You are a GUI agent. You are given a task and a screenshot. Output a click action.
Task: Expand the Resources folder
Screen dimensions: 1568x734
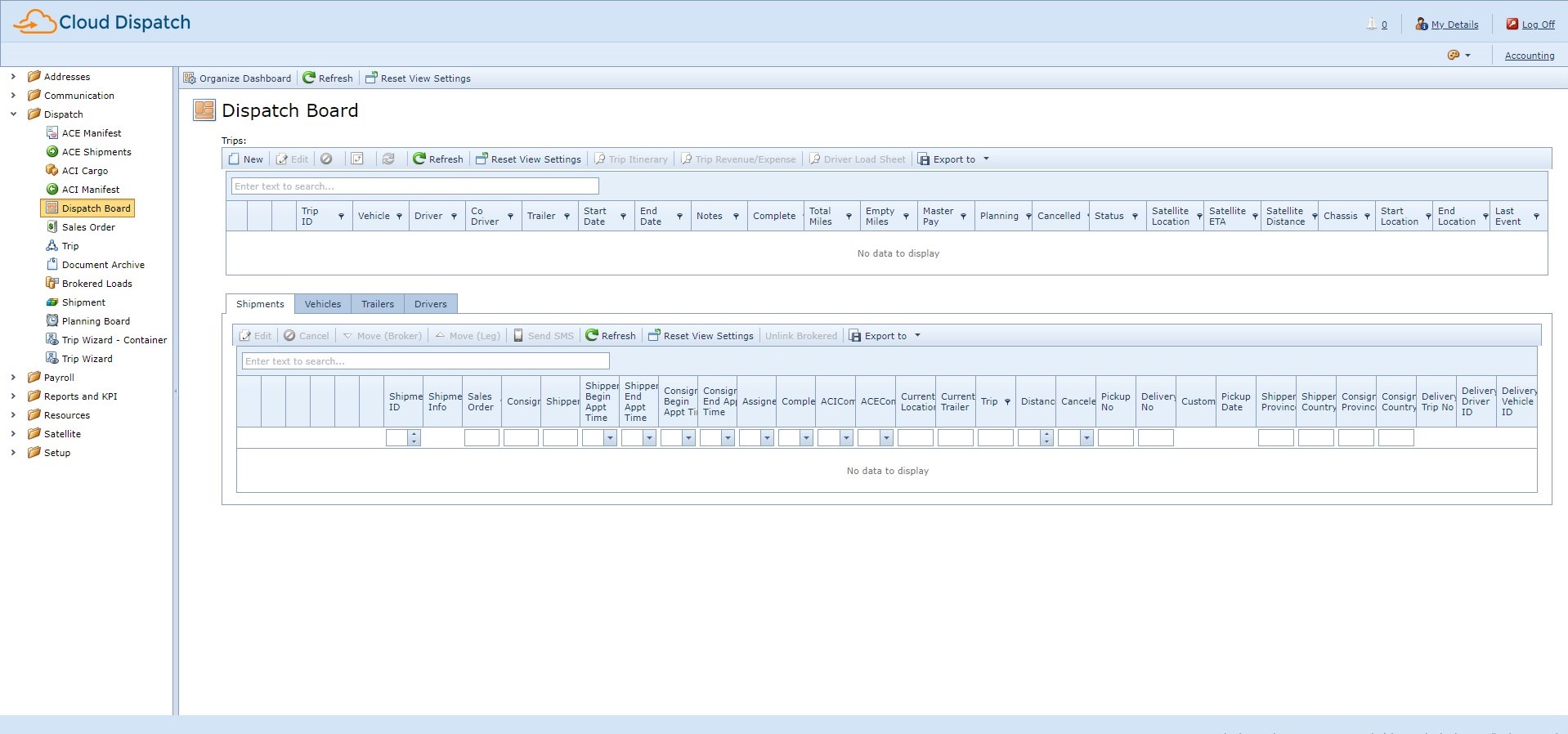click(13, 415)
